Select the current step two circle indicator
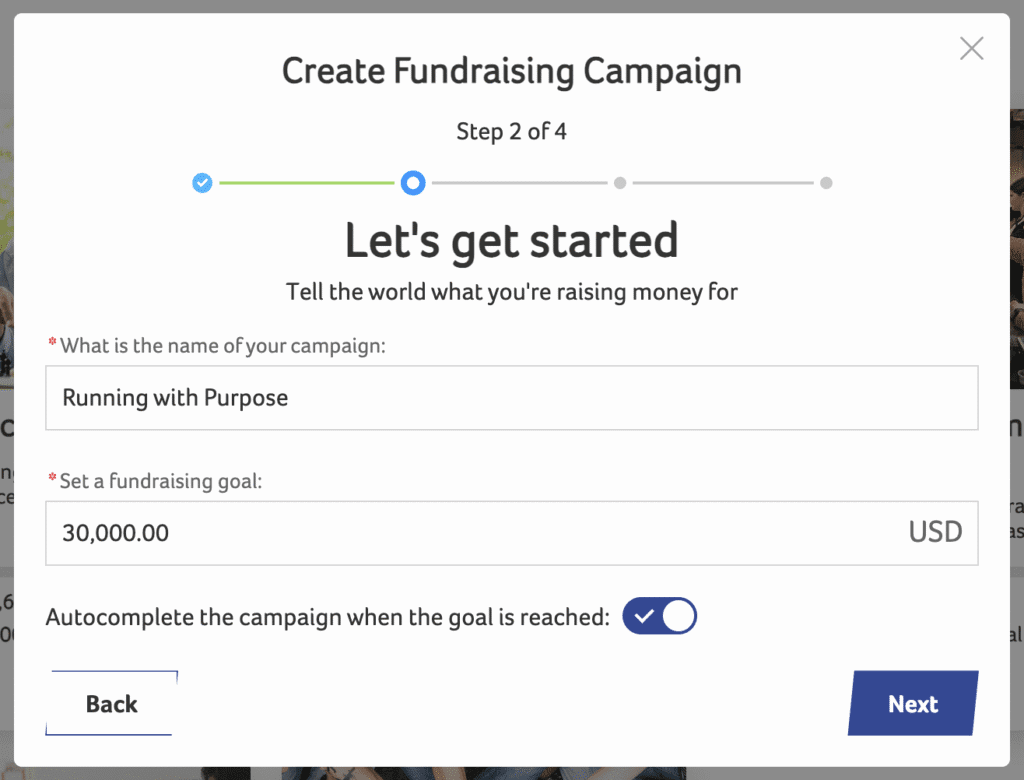Viewport: 1024px width, 780px height. tap(413, 183)
